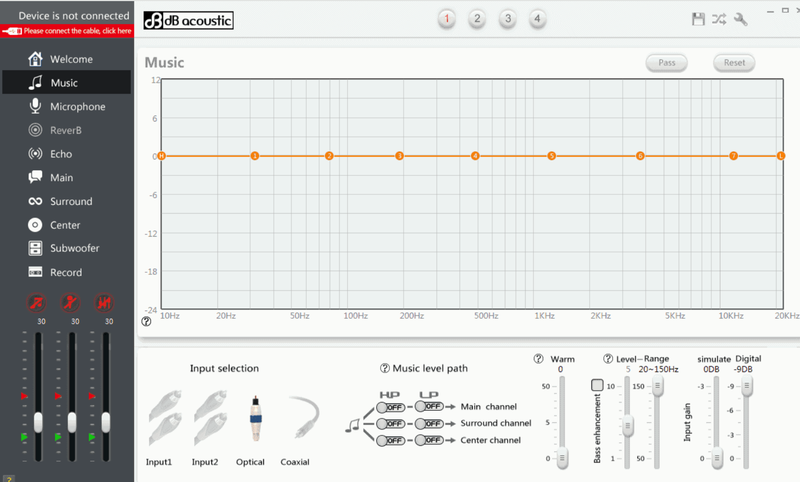Screen dimensions: 800x482
Task: Toggle the red effect mute icon
Action: [104, 303]
